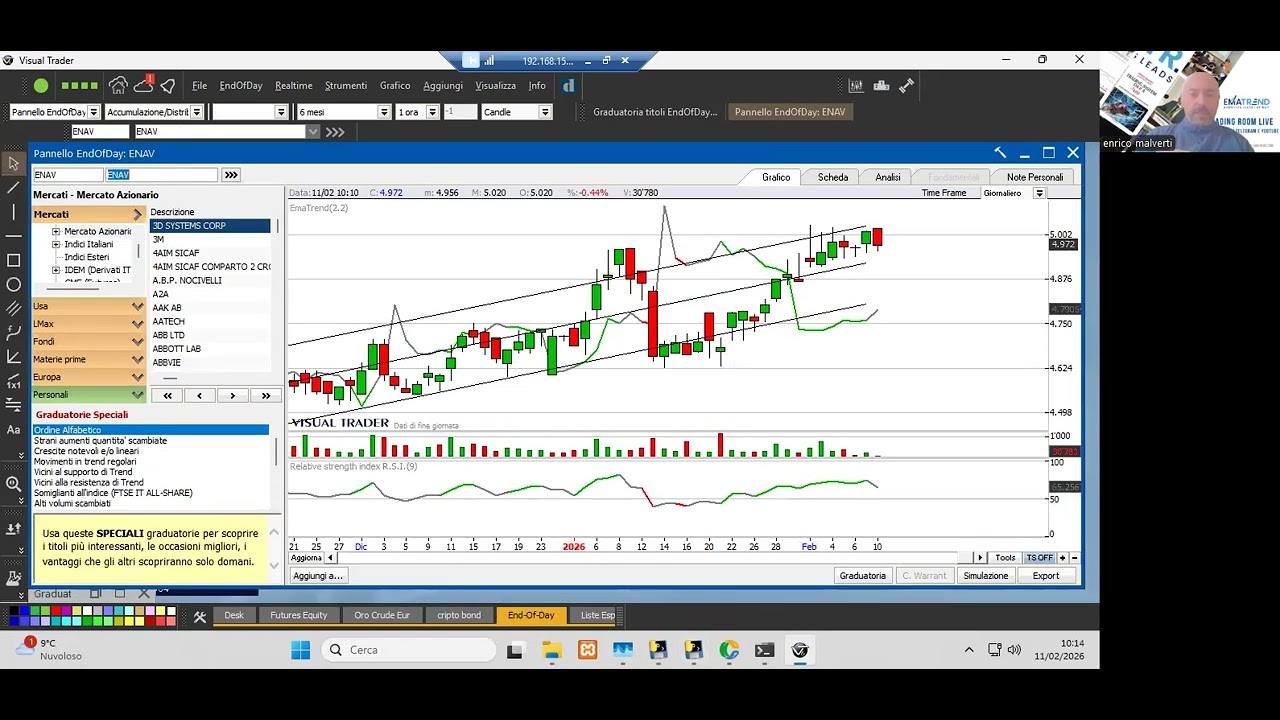Click the crossed tools icon by Desk tab
This screenshot has height=720, width=1280.
coord(200,616)
